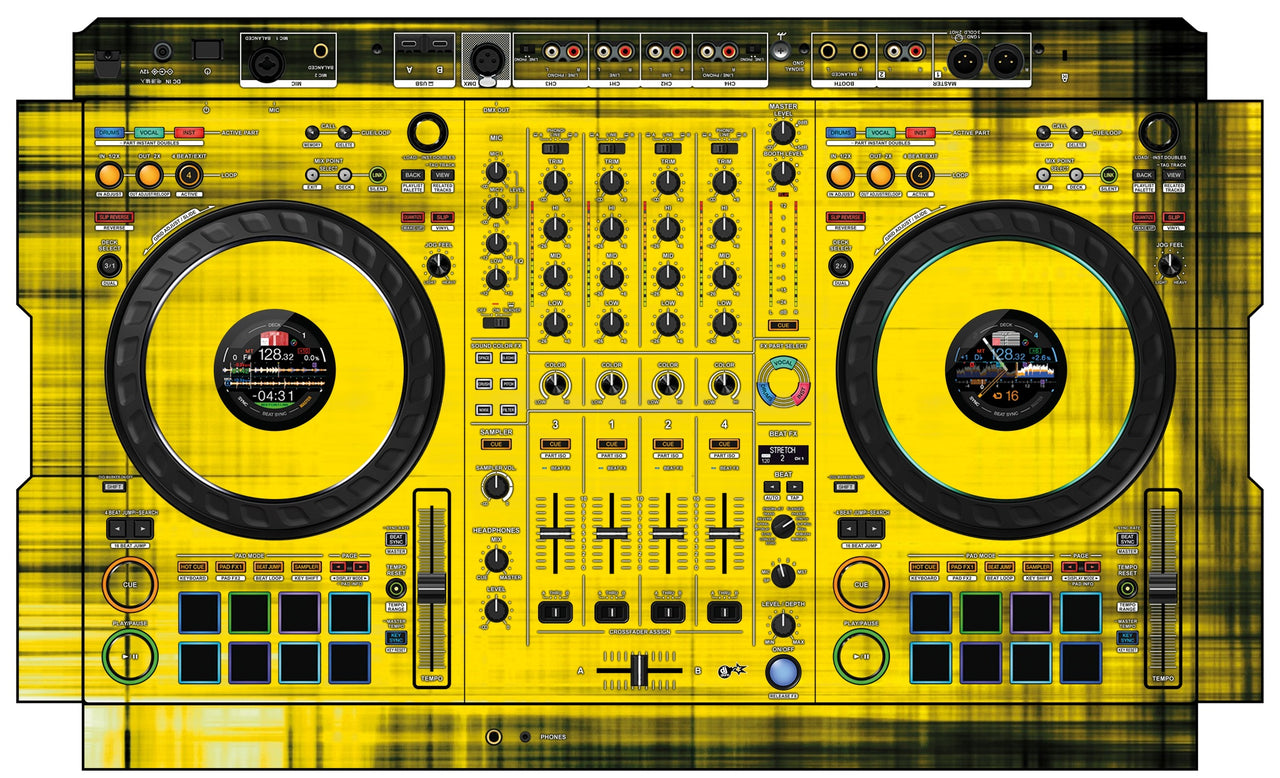Screen dimensions: 1280x778
Task: Click the MASTER LEVEL knob
Action: pyautogui.click(x=783, y=131)
